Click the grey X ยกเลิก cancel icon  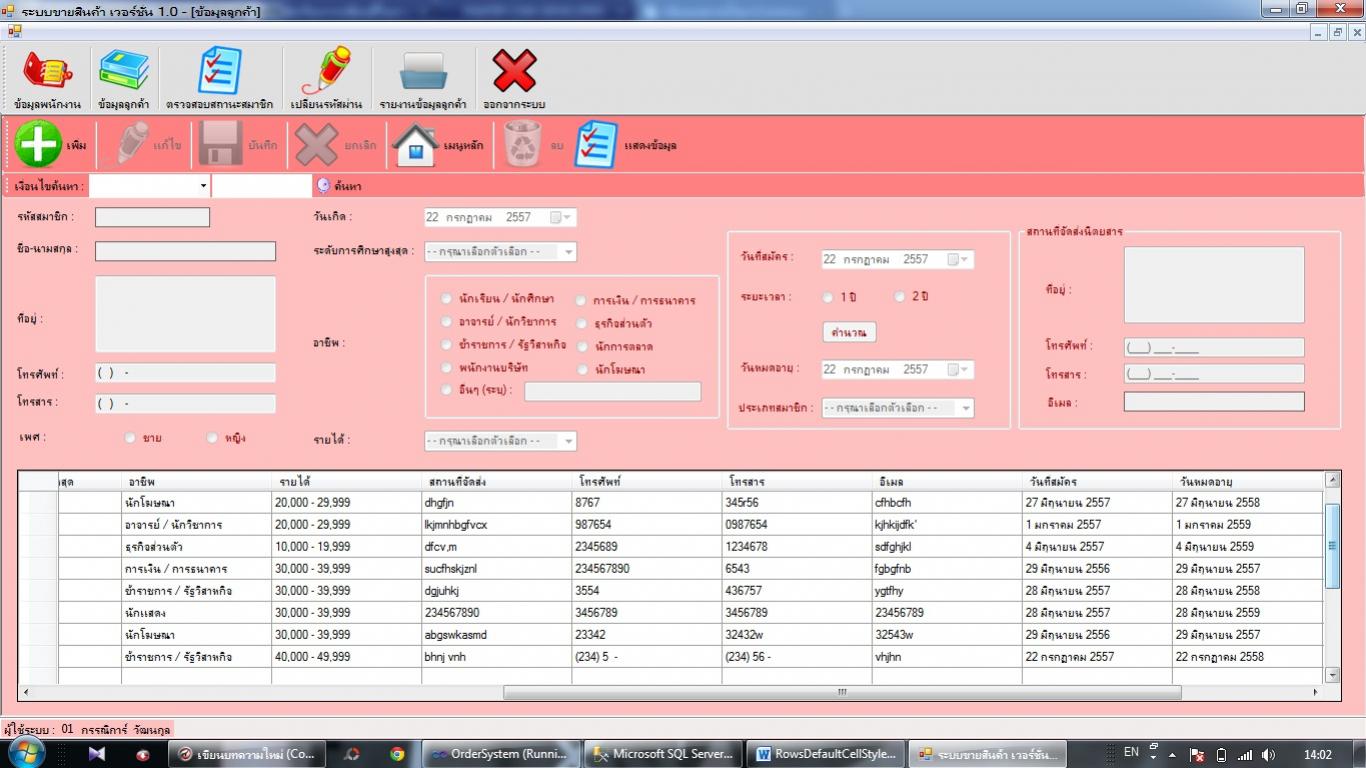[316, 144]
